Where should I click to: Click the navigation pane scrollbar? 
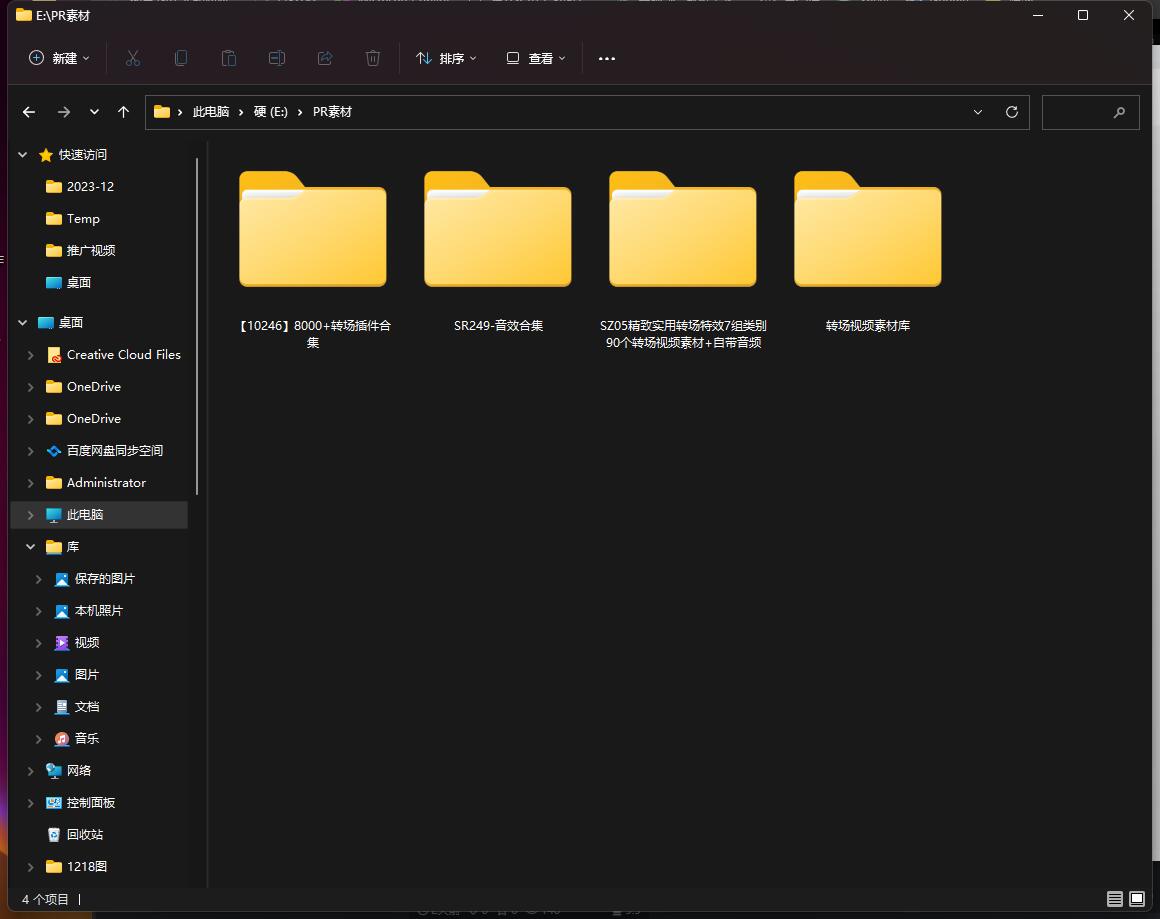coord(197,326)
